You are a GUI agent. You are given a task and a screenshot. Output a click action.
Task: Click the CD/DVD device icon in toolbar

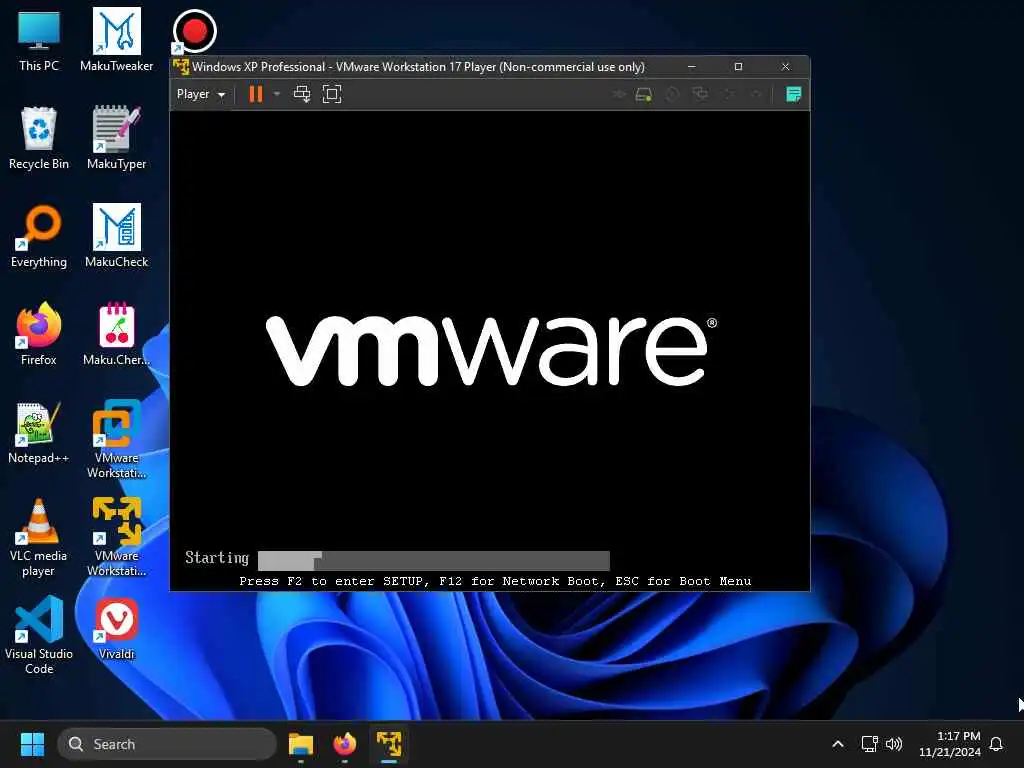(672, 95)
